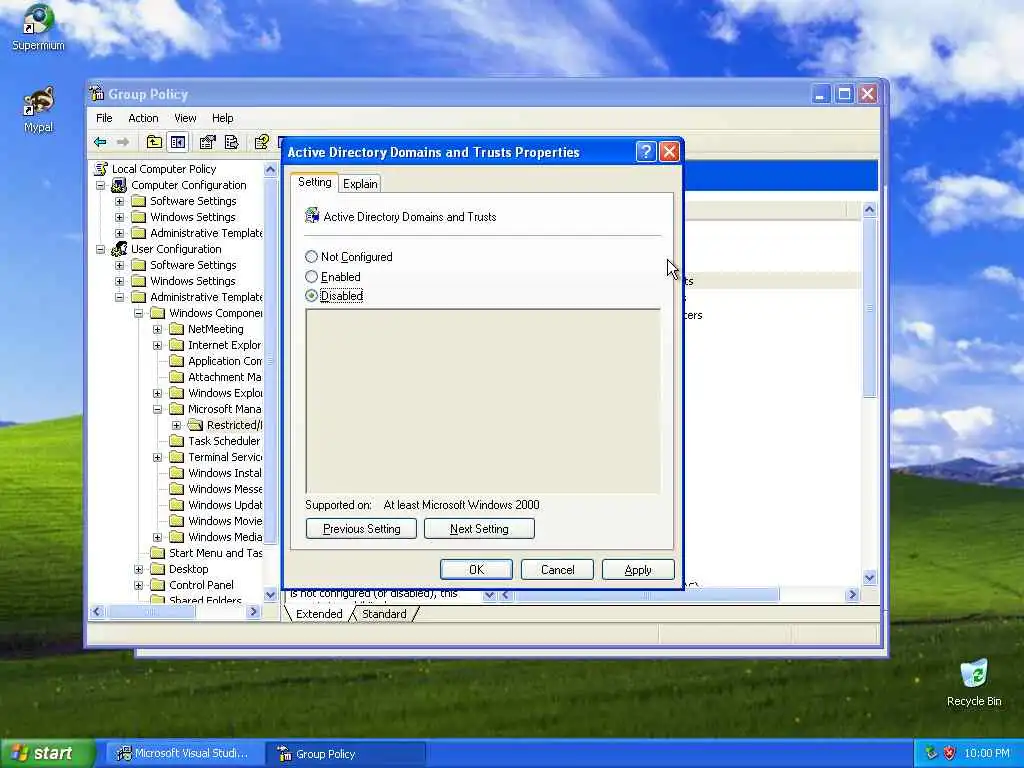Click the tree pane scroll-down arrow
Viewport: 1024px width, 768px height.
[x=270, y=594]
